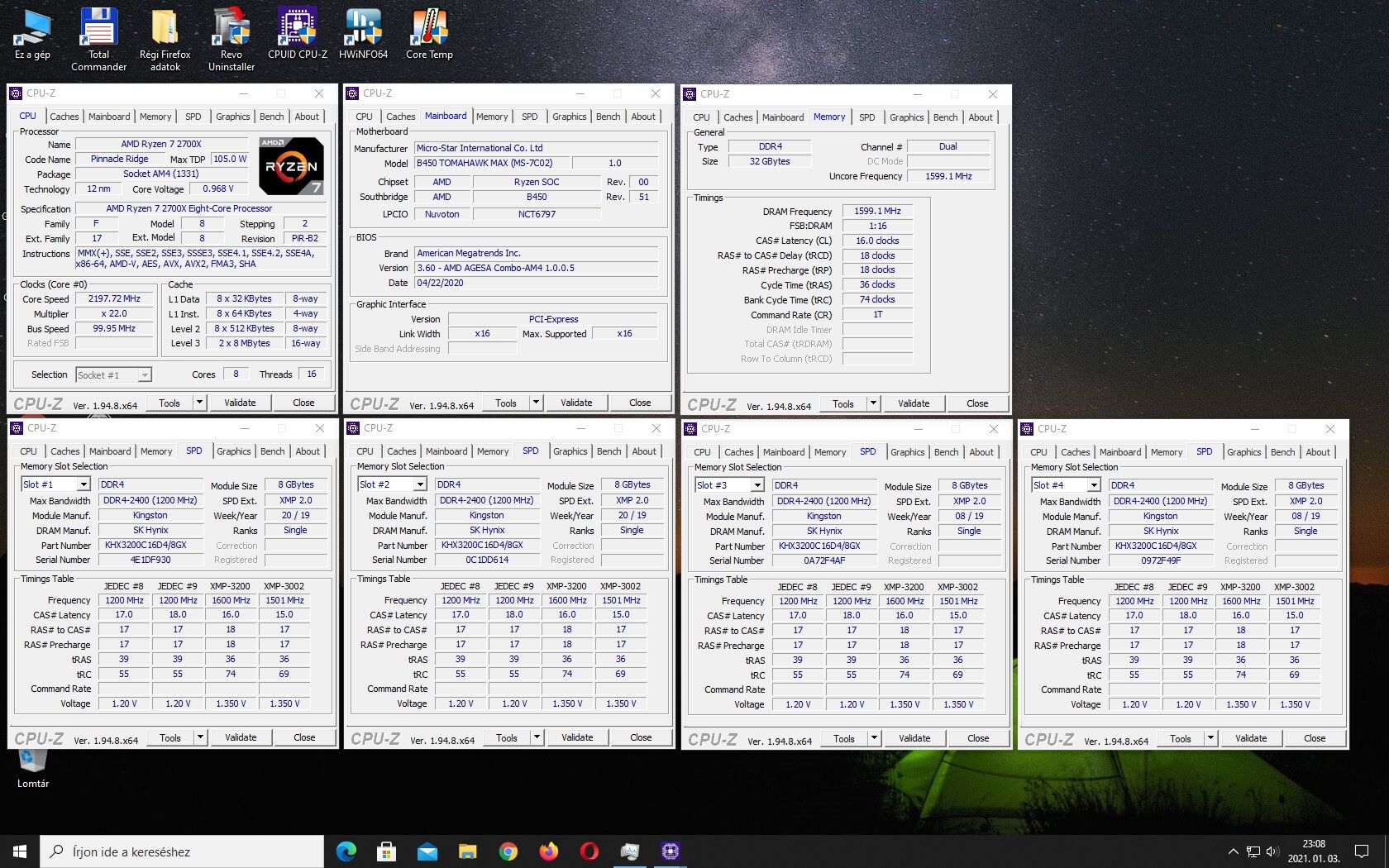Launch Revo Uninstaller desktop shortcut
The image size is (1389, 868).
tap(231, 40)
